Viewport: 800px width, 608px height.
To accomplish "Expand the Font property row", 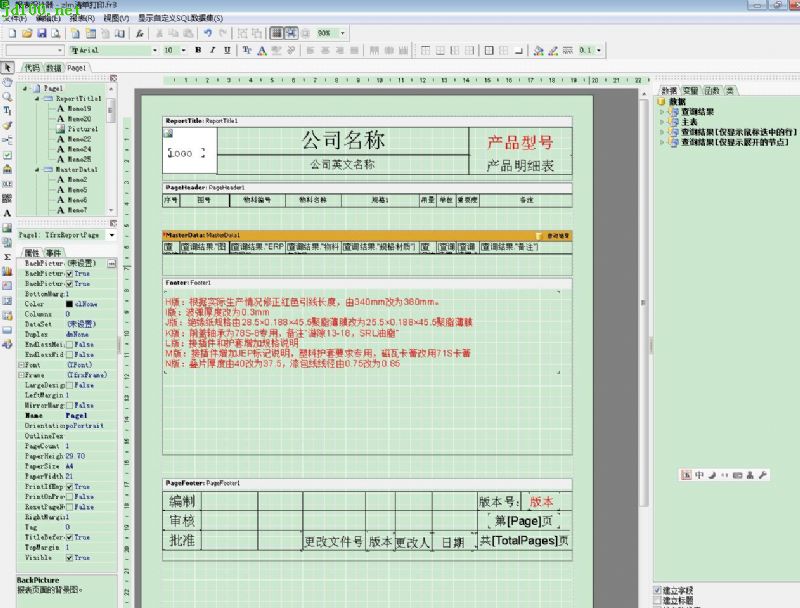I will coord(20,365).
